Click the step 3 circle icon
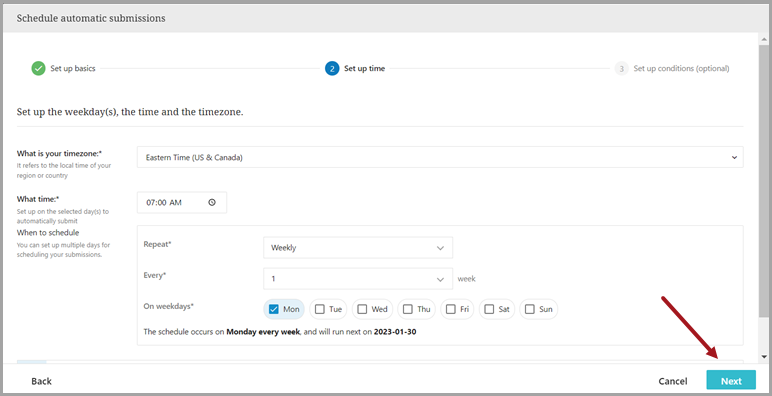This screenshot has width=772, height=396. (621, 68)
